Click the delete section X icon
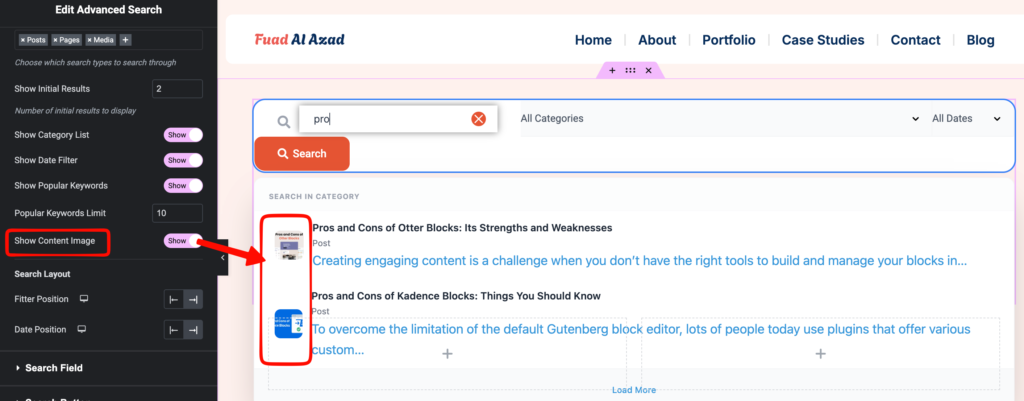This screenshot has height=401, width=1024. click(648, 71)
